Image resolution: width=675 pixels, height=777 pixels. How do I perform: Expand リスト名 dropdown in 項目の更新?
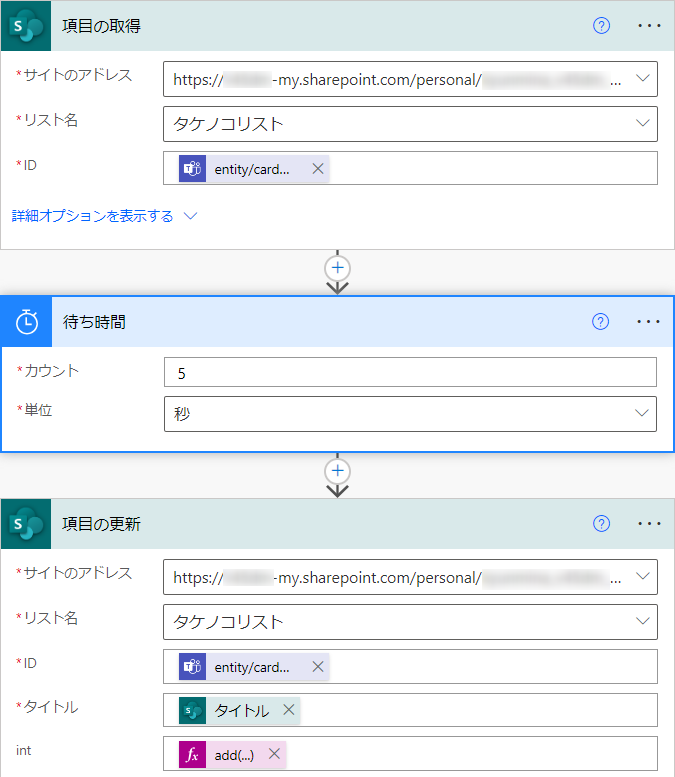643,621
